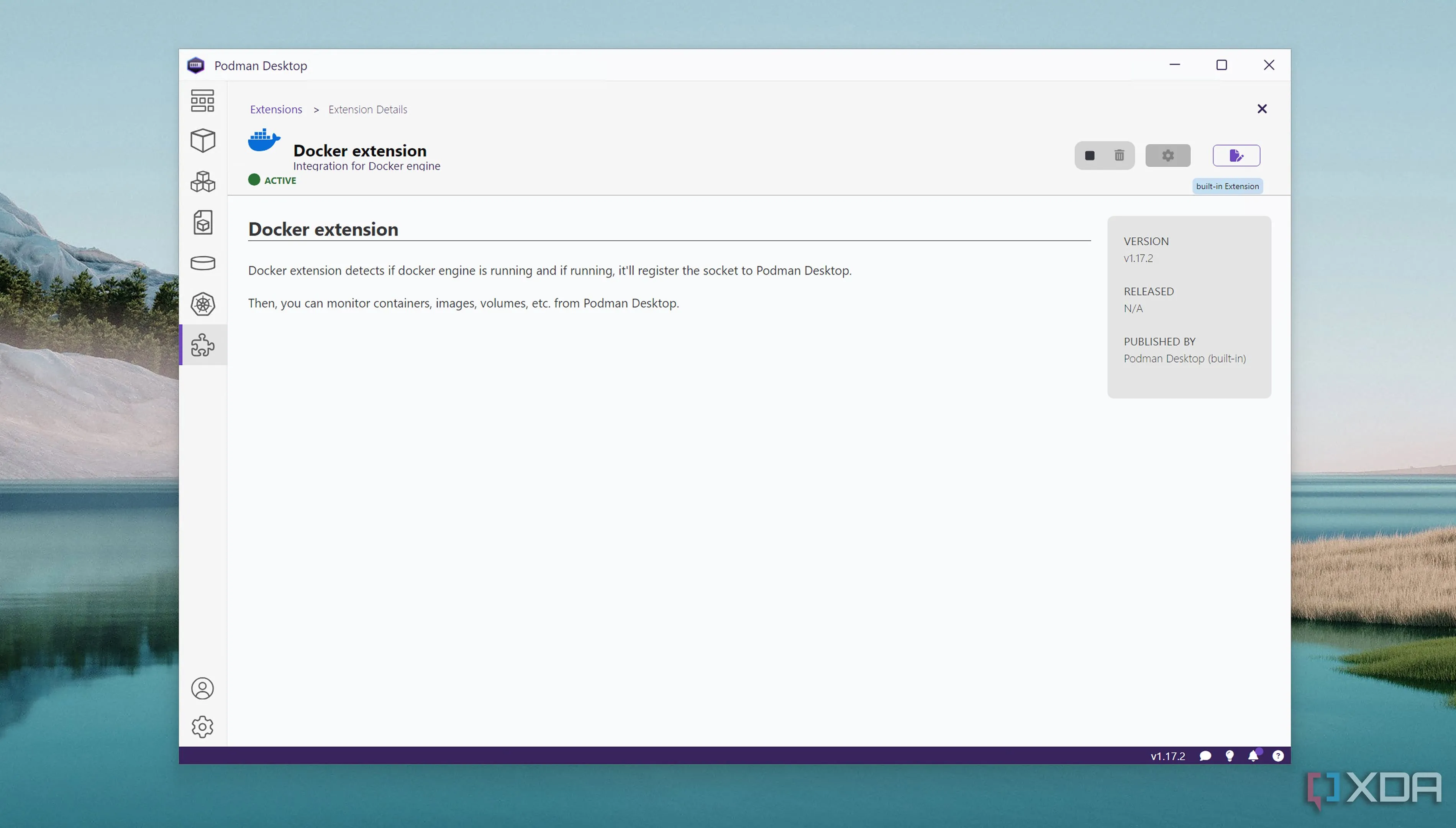Open Docker extension settings gear button
1456x828 pixels.
click(x=1167, y=156)
